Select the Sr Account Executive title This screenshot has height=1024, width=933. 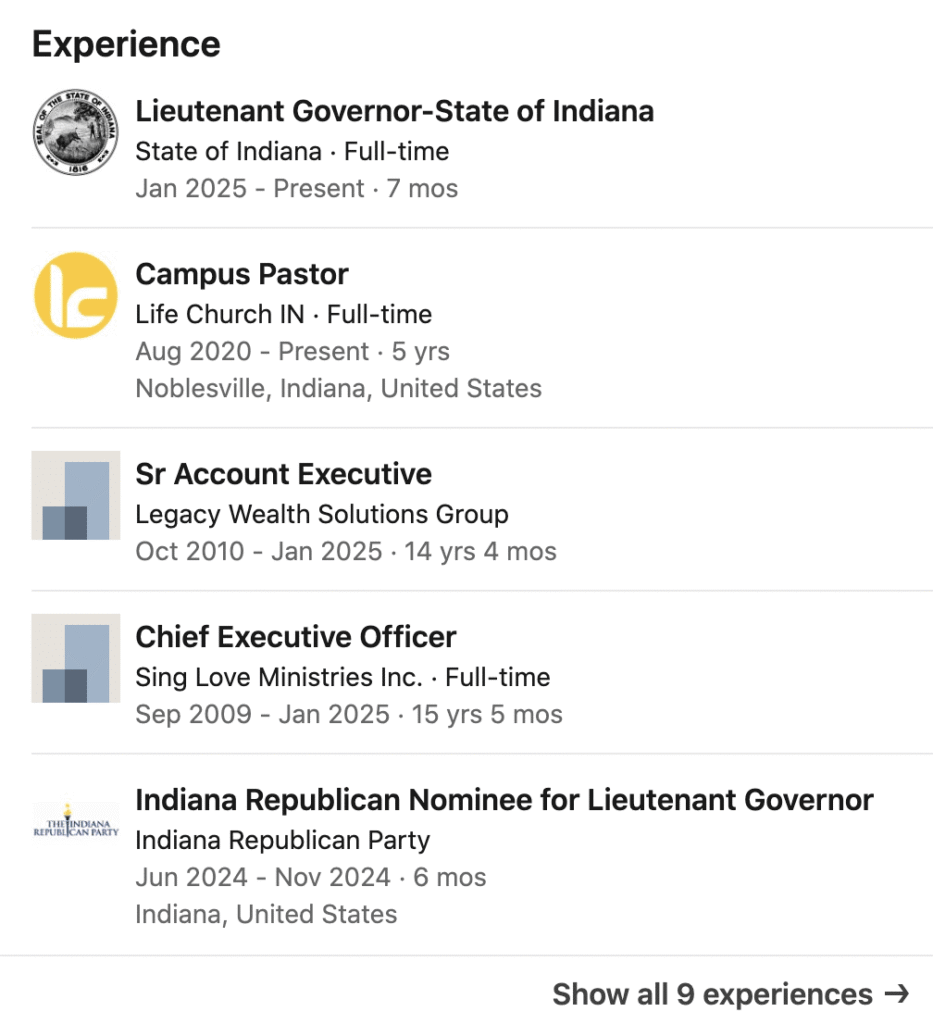(x=284, y=474)
